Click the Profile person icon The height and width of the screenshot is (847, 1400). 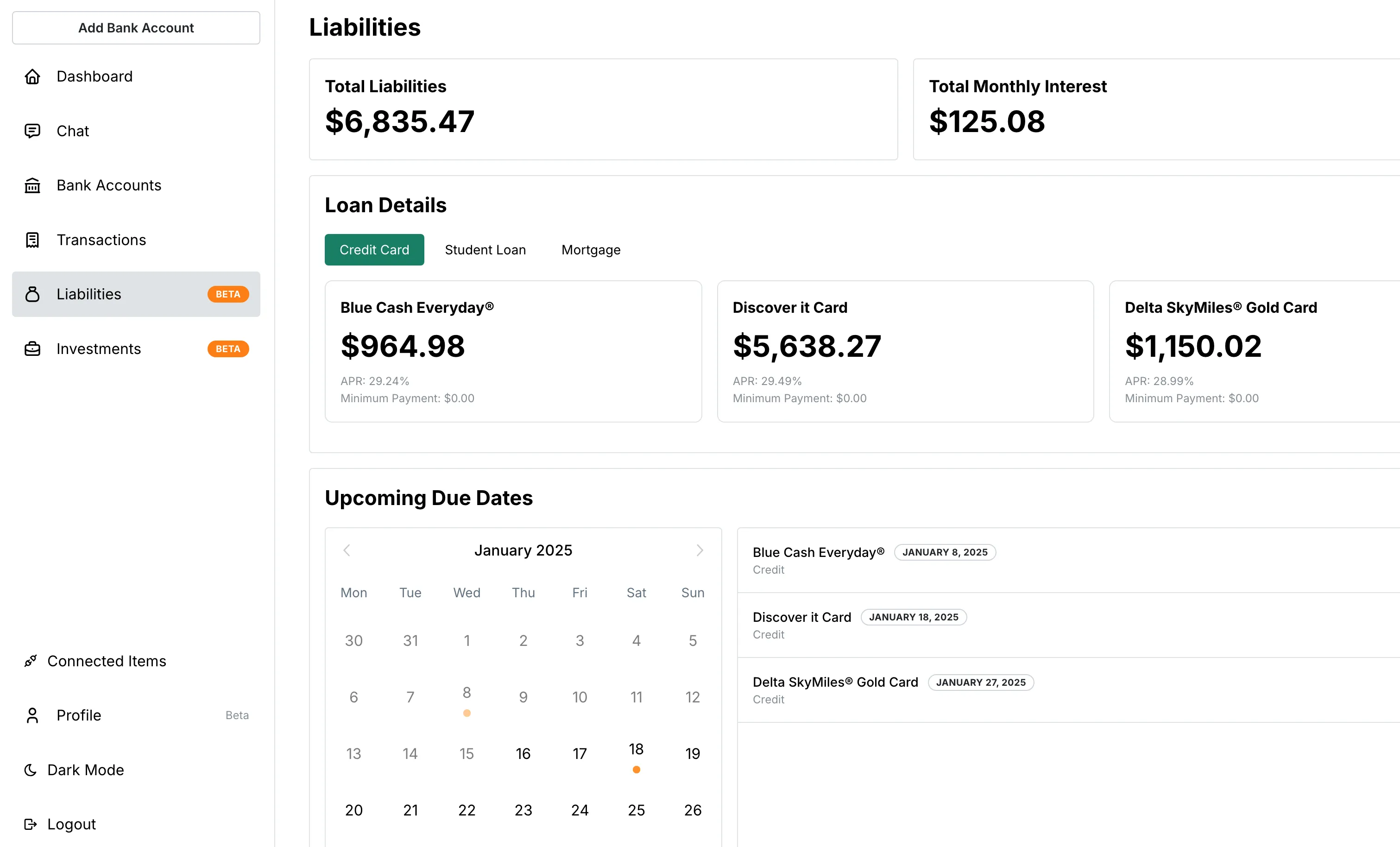pyautogui.click(x=32, y=715)
